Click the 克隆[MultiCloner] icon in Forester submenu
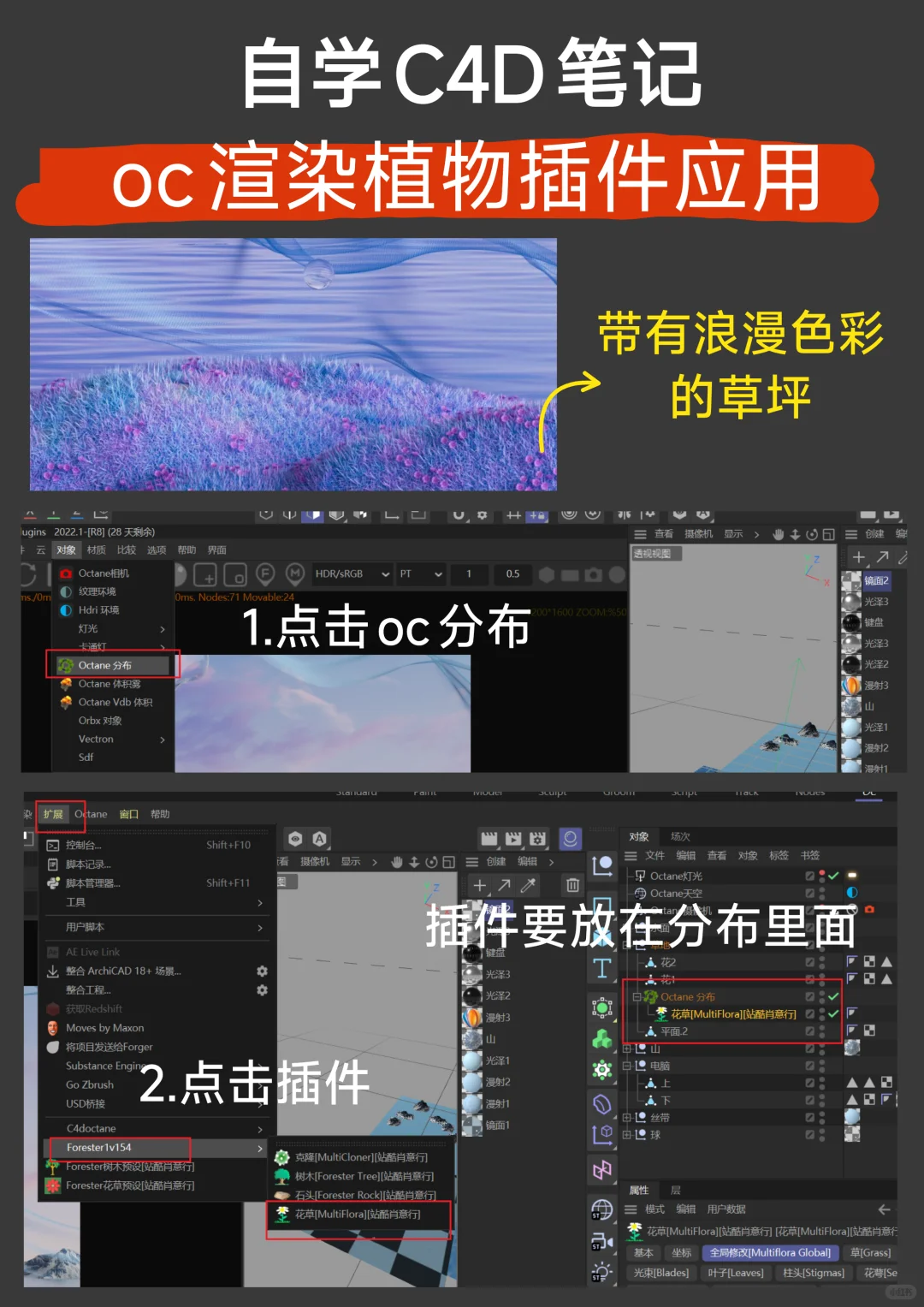 point(281,1157)
